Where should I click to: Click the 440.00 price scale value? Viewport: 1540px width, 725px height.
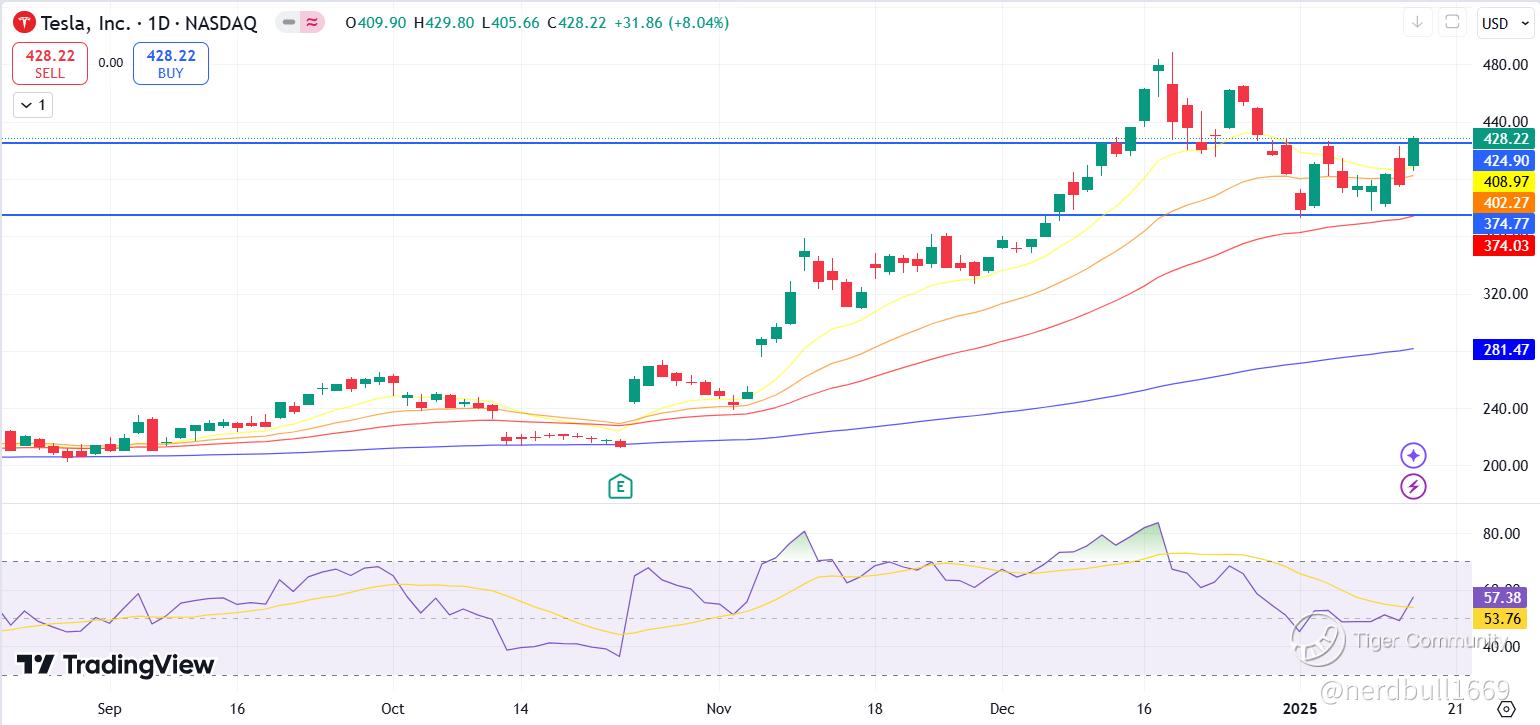(x=1506, y=122)
